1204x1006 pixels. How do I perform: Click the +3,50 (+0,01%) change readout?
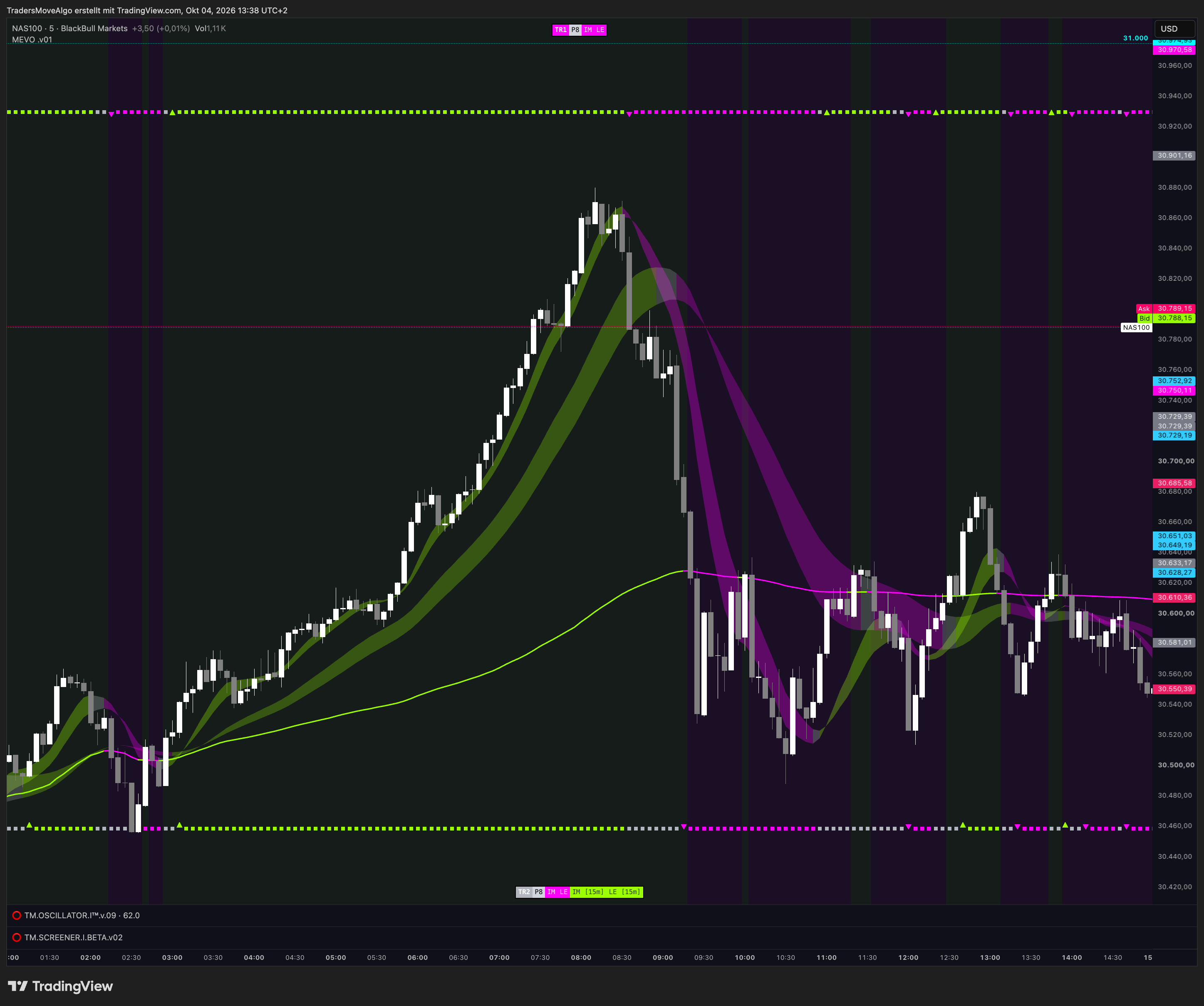coord(161,28)
